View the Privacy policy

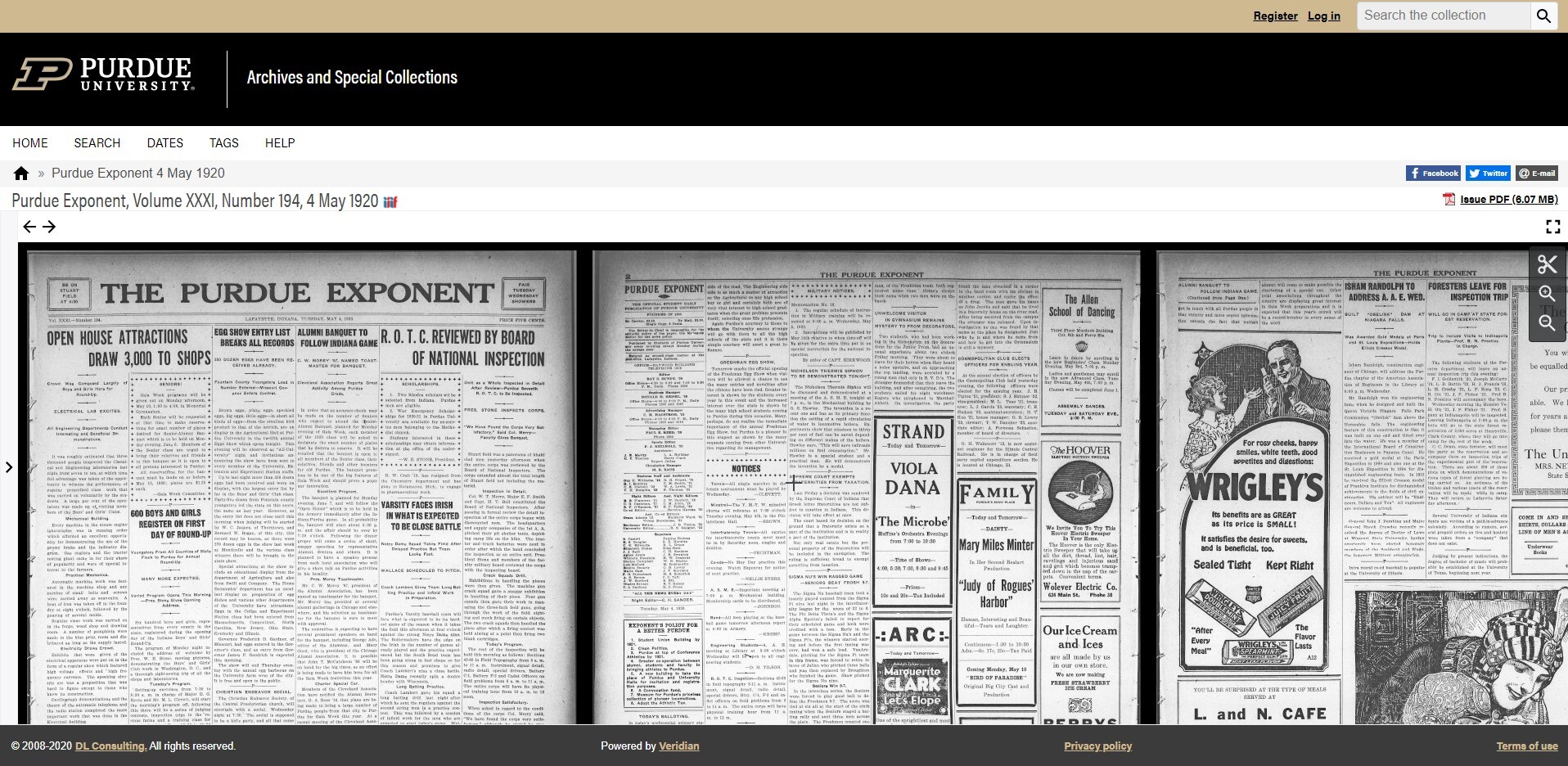tap(1096, 746)
